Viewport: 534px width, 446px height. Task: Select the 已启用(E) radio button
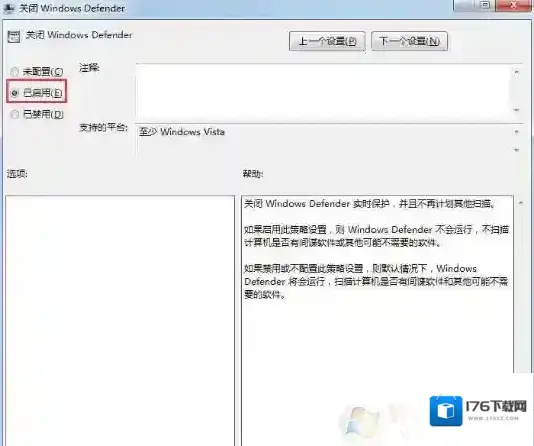point(14,93)
